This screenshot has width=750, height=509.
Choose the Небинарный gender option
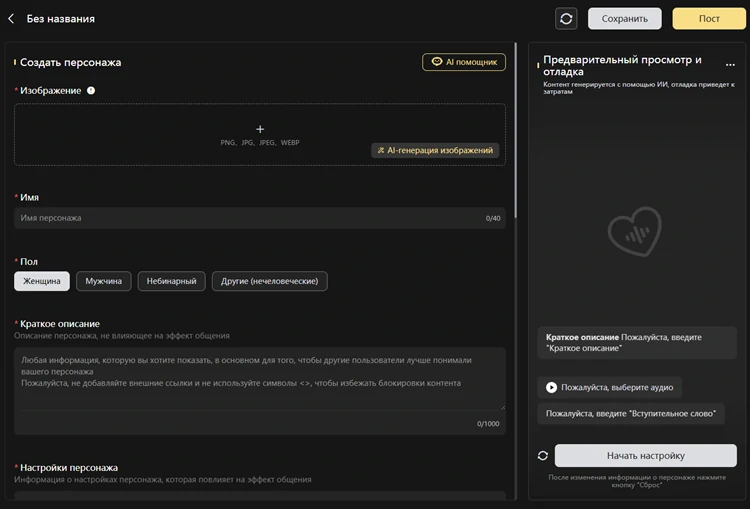(171, 281)
